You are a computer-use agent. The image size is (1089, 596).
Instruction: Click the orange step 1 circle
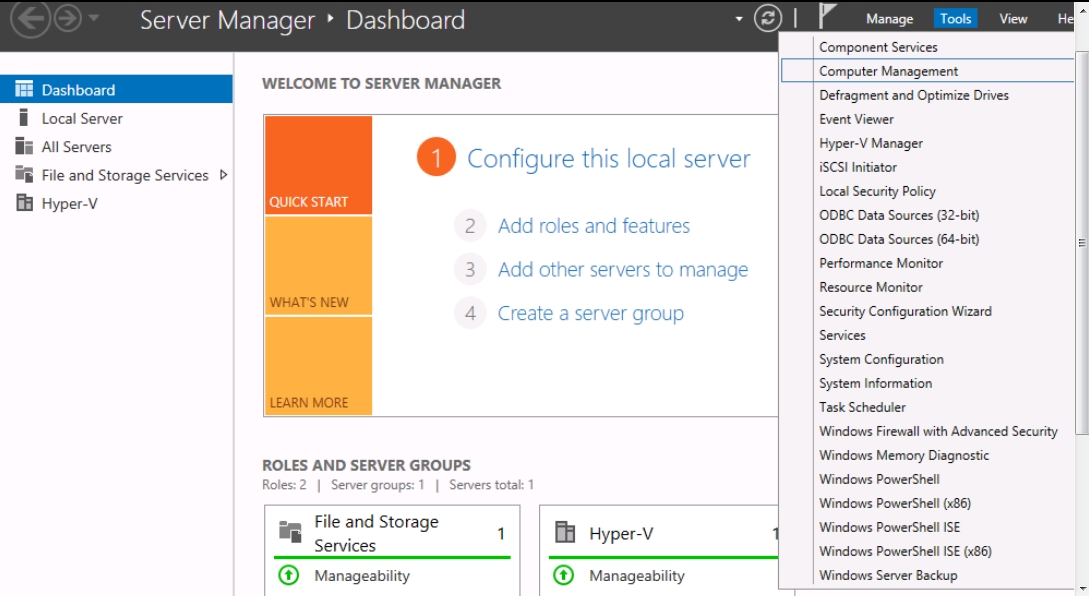(x=436, y=158)
